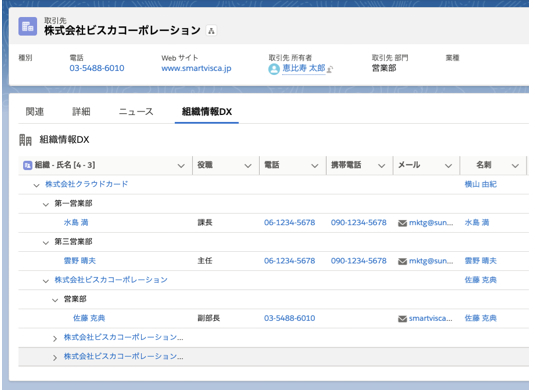Viewport: 535px width, 390px height.
Task: Click 営業部 value under 取引先 部門
Action: click(x=384, y=68)
